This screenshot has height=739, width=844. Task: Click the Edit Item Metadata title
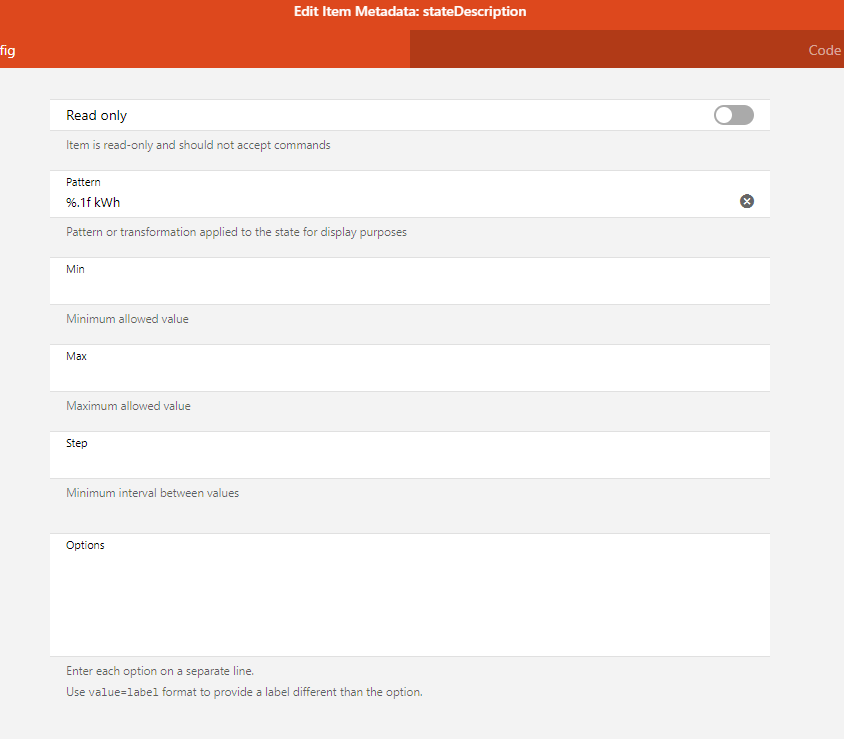[410, 12]
